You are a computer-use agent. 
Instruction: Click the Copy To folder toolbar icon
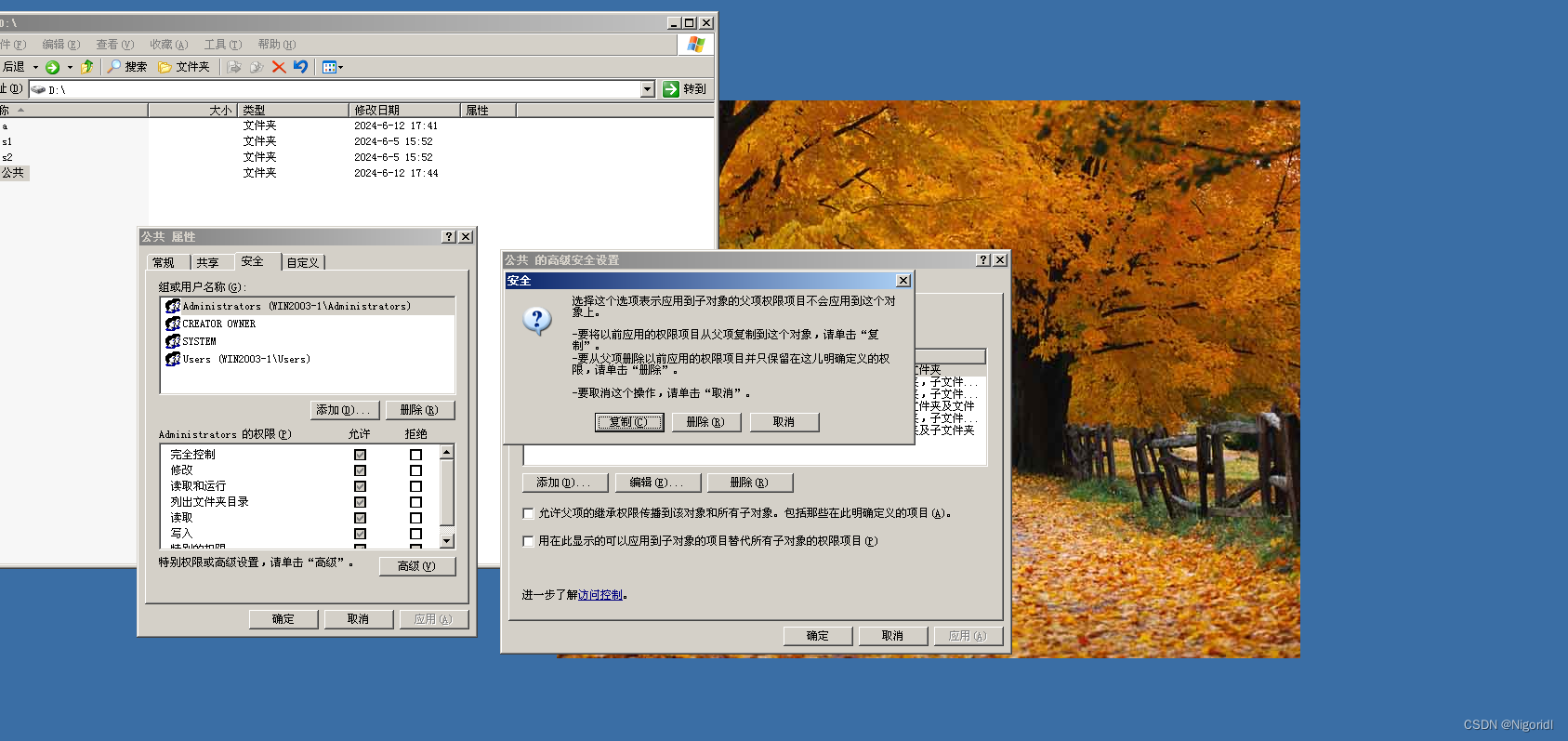pyautogui.click(x=257, y=67)
